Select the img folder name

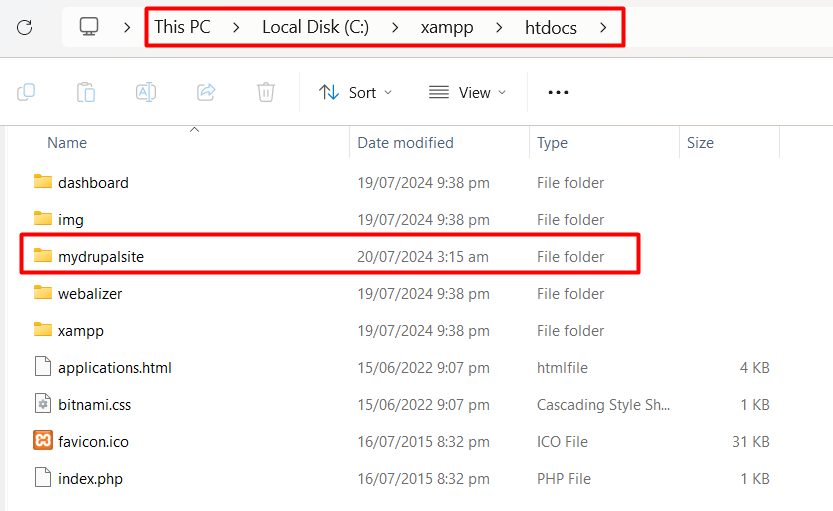click(x=71, y=220)
